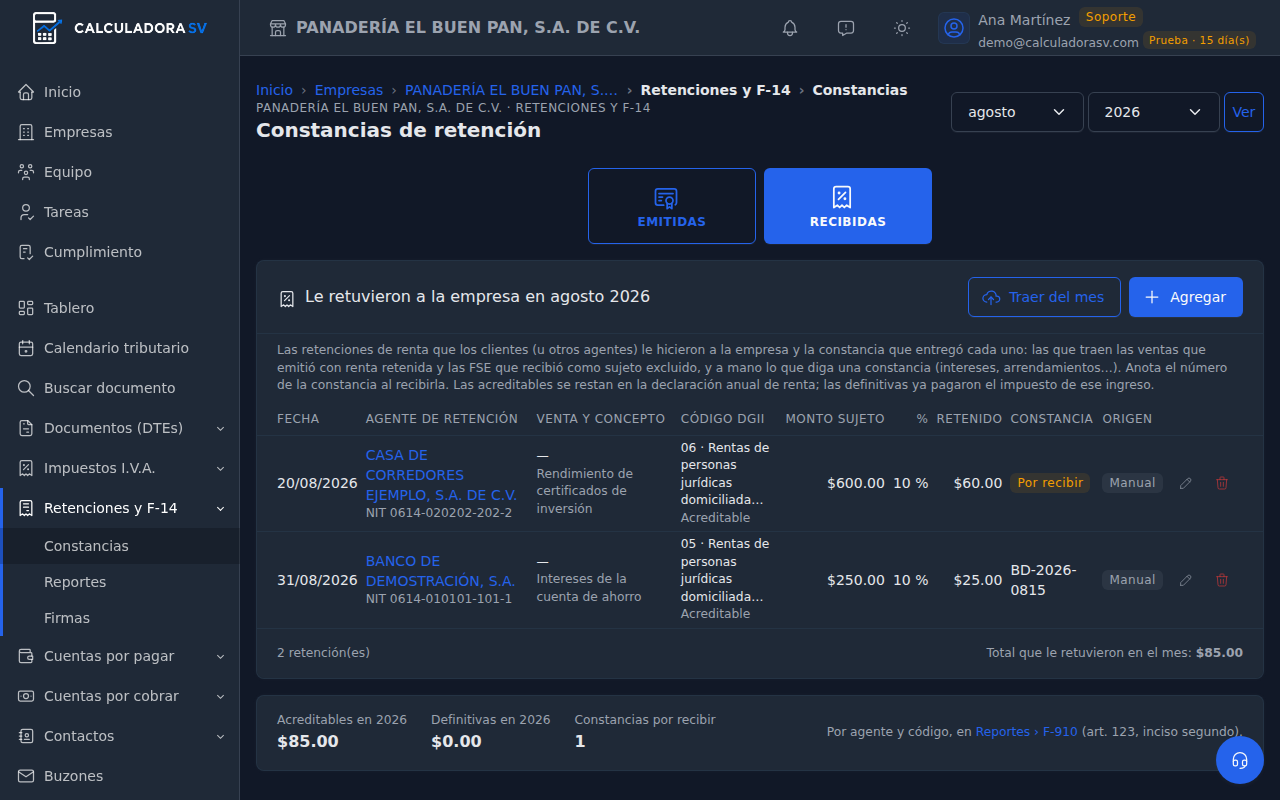Click the Soporte badge

click(1111, 17)
